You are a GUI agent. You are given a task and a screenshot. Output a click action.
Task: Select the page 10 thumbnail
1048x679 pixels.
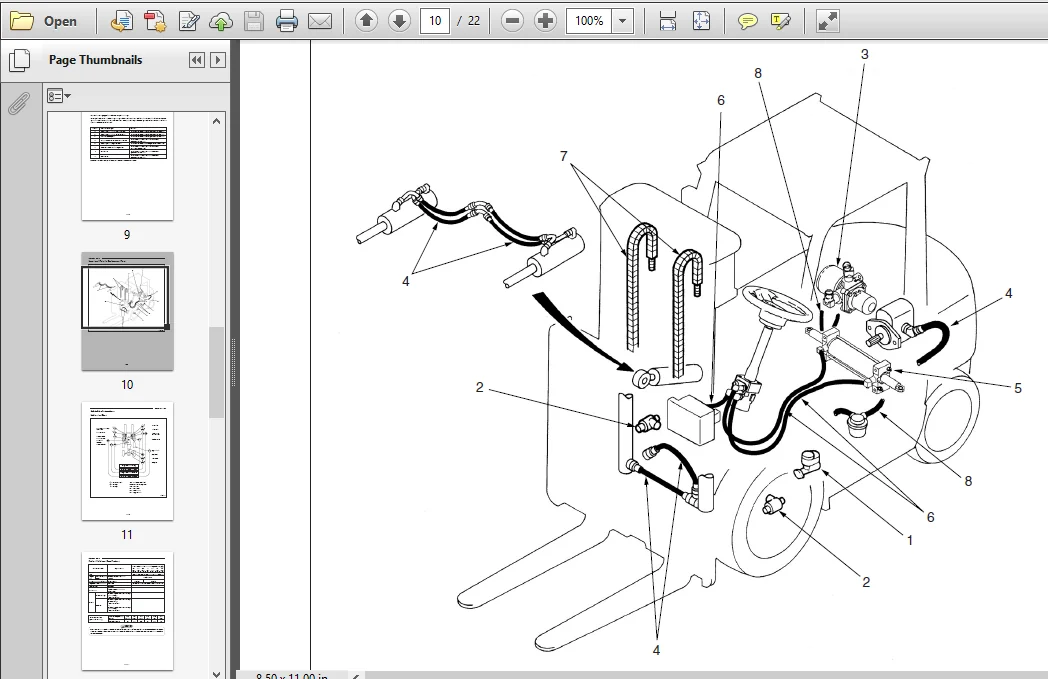127,311
